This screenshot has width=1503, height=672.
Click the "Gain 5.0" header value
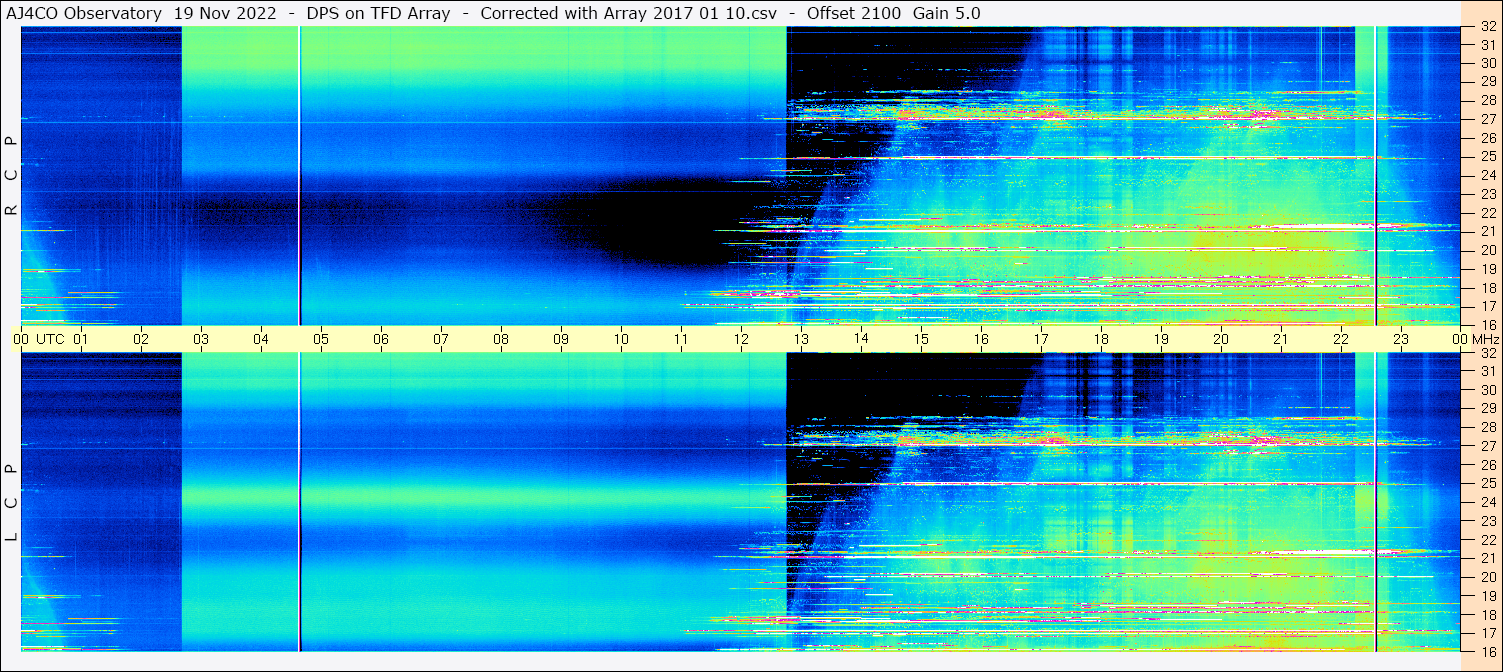(x=947, y=13)
